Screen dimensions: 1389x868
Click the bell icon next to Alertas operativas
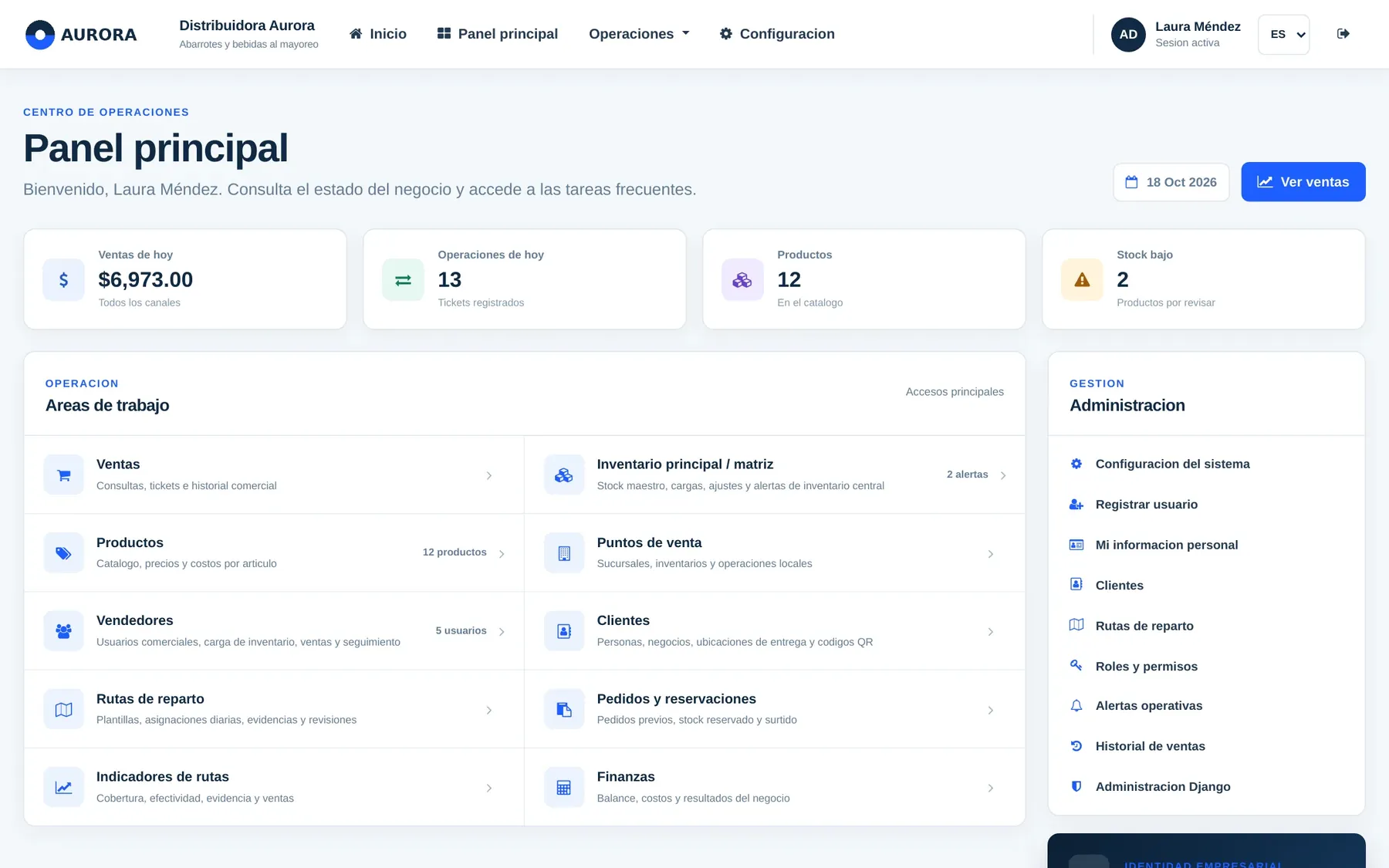point(1076,706)
